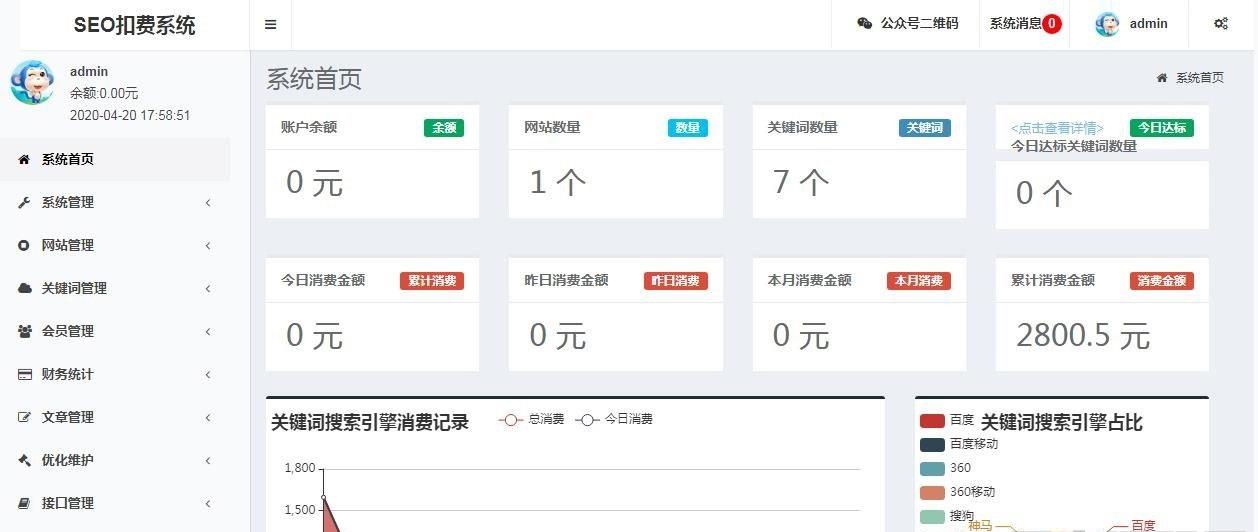Click the gavel icon for 优化维护
The image size is (1258, 532).
pos(24,460)
